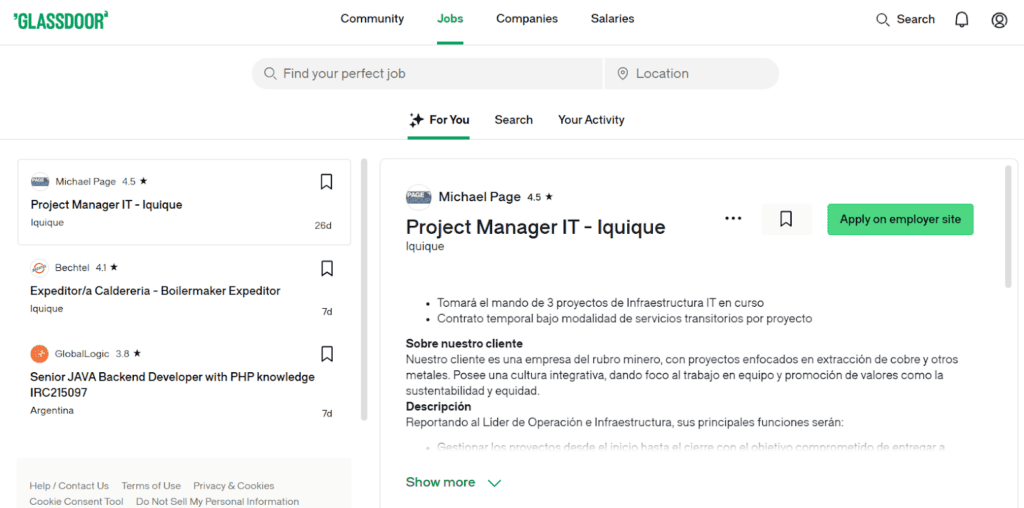Click the 26d posting age label

point(323,226)
